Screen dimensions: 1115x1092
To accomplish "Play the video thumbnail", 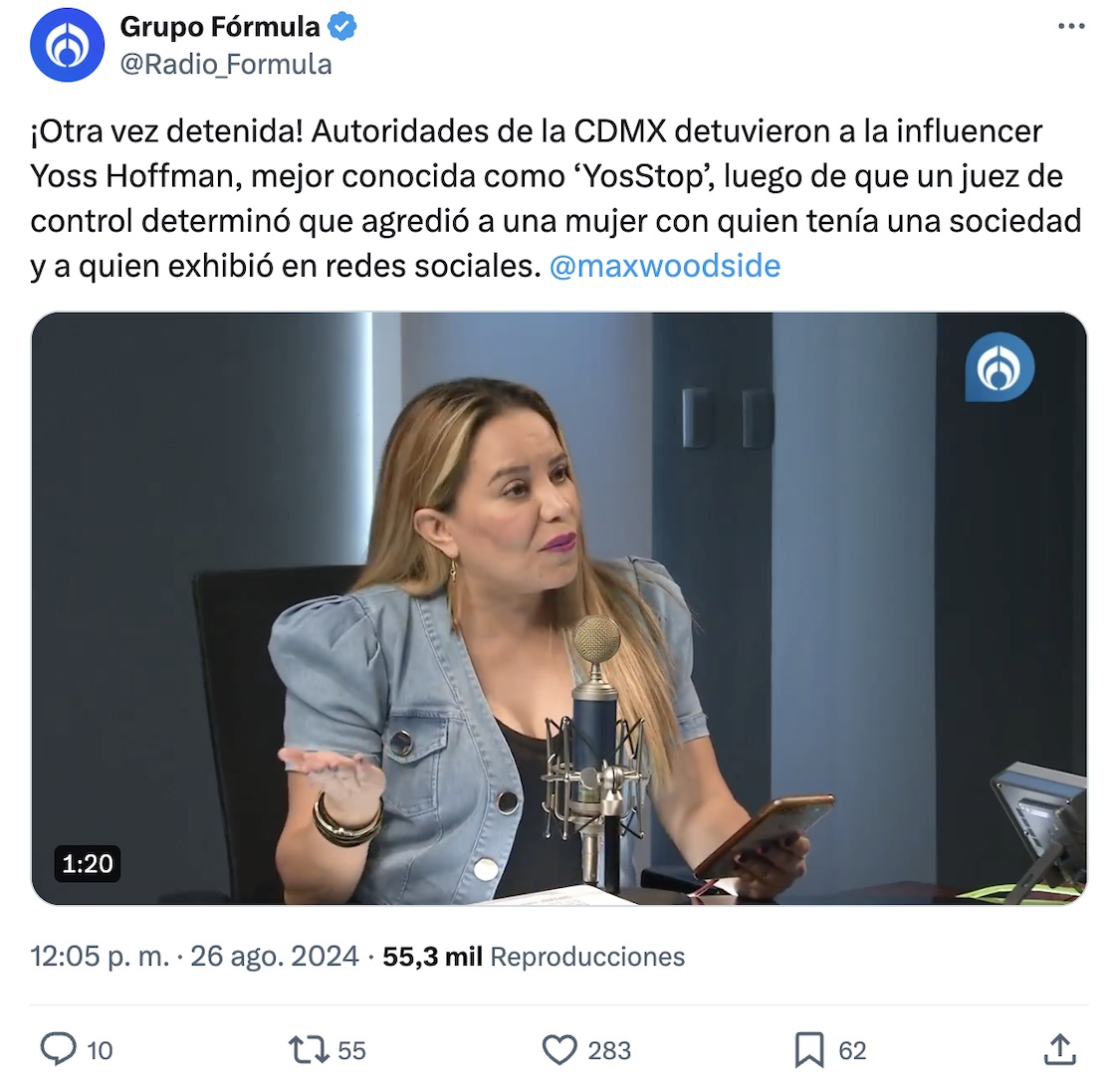I will click(558, 608).
